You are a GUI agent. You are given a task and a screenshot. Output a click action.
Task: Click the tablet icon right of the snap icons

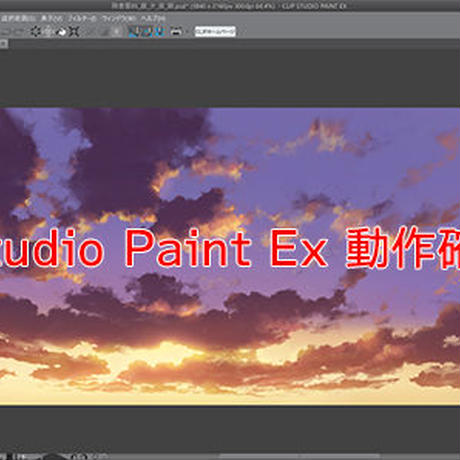(x=176, y=31)
